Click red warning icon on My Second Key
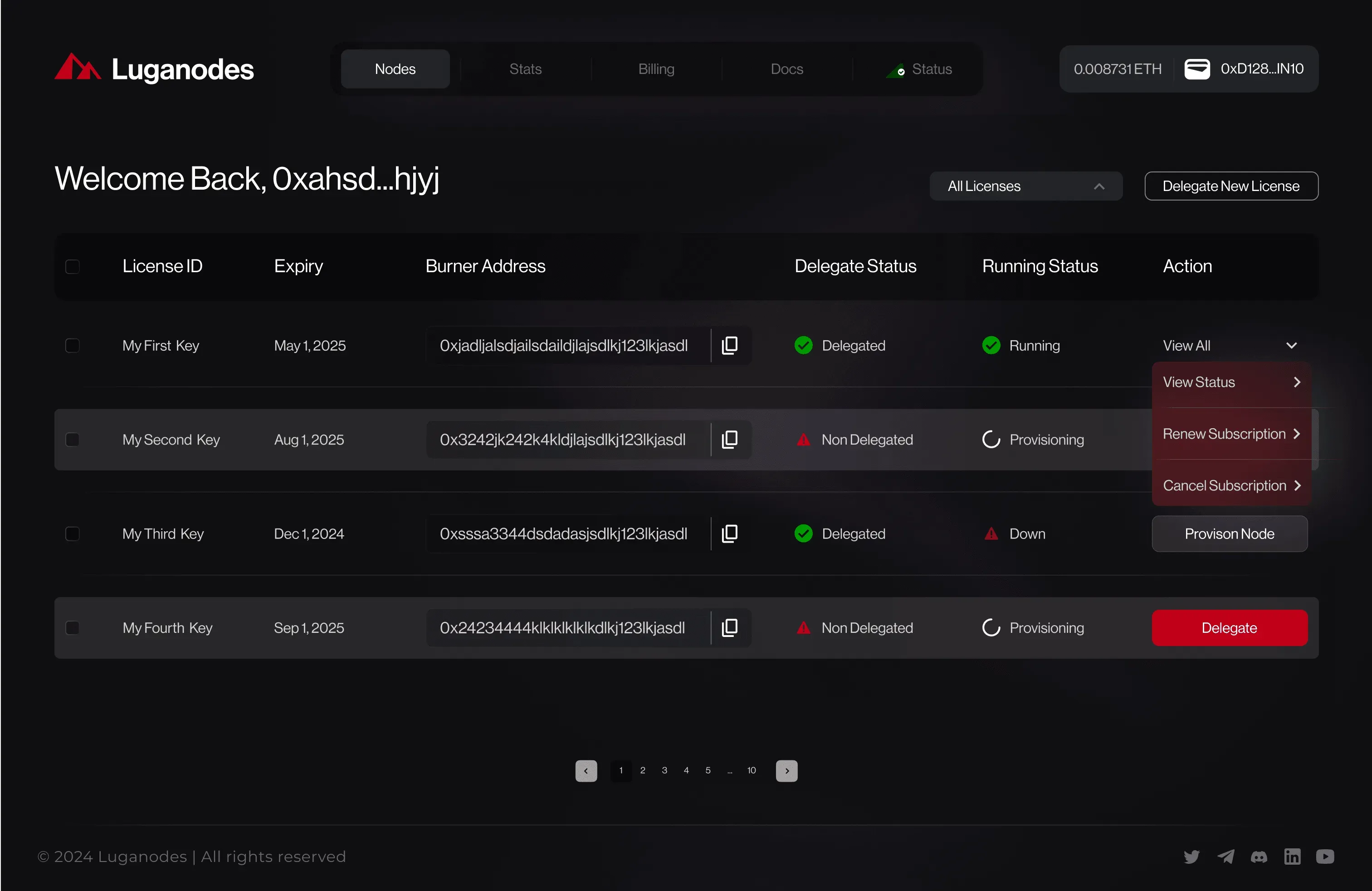The image size is (1372, 891). tap(803, 440)
